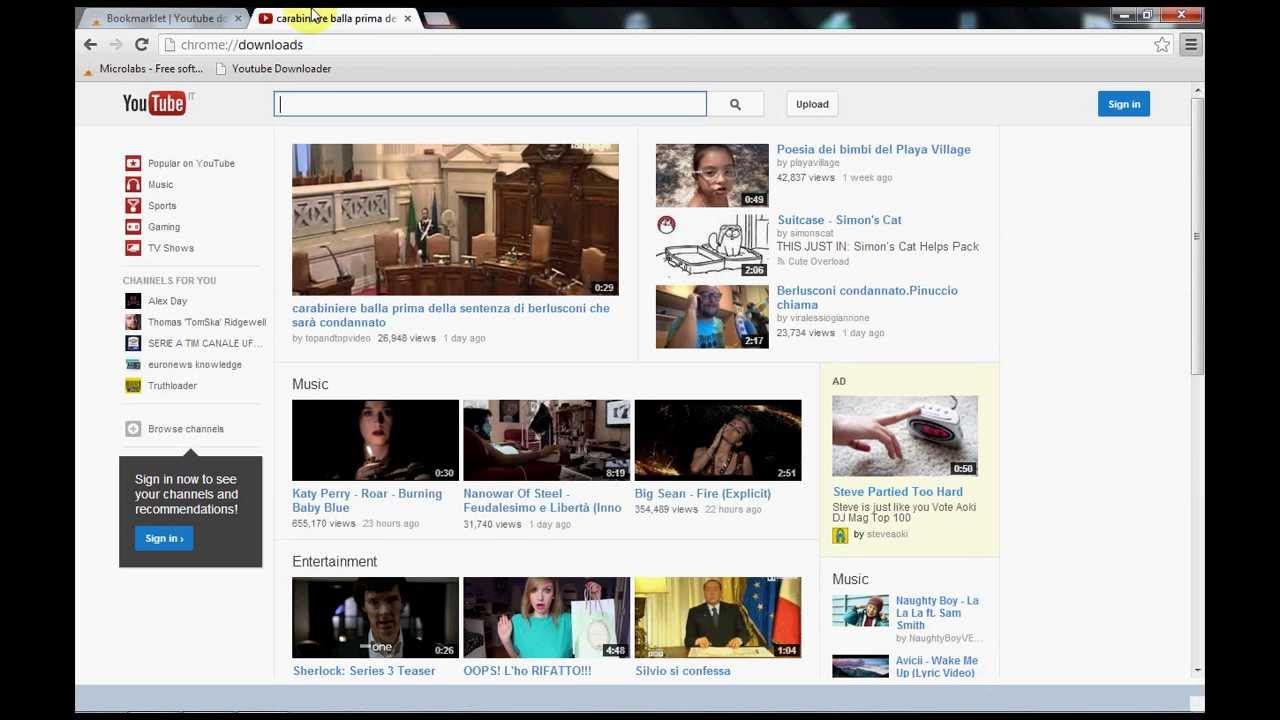Screen dimensions: 1280x720
Task: Open TV Shows sidebar link
Action: pyautogui.click(x=171, y=248)
